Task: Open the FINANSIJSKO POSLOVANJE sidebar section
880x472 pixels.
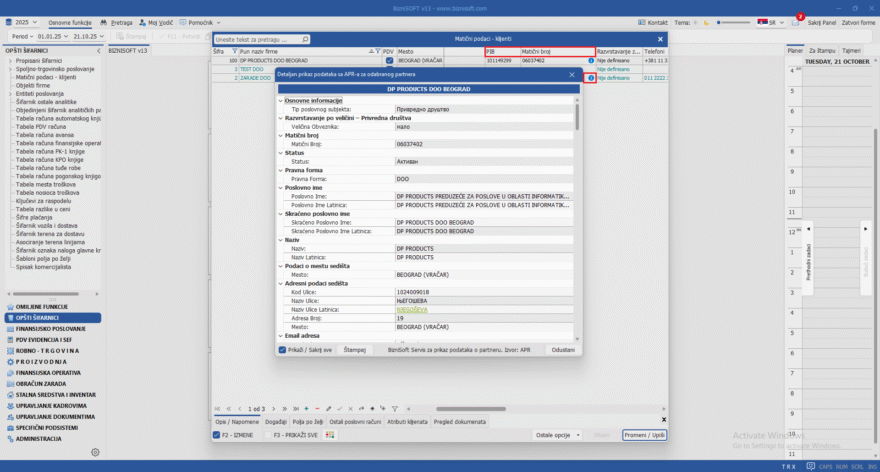Action: pyautogui.click(x=50, y=328)
